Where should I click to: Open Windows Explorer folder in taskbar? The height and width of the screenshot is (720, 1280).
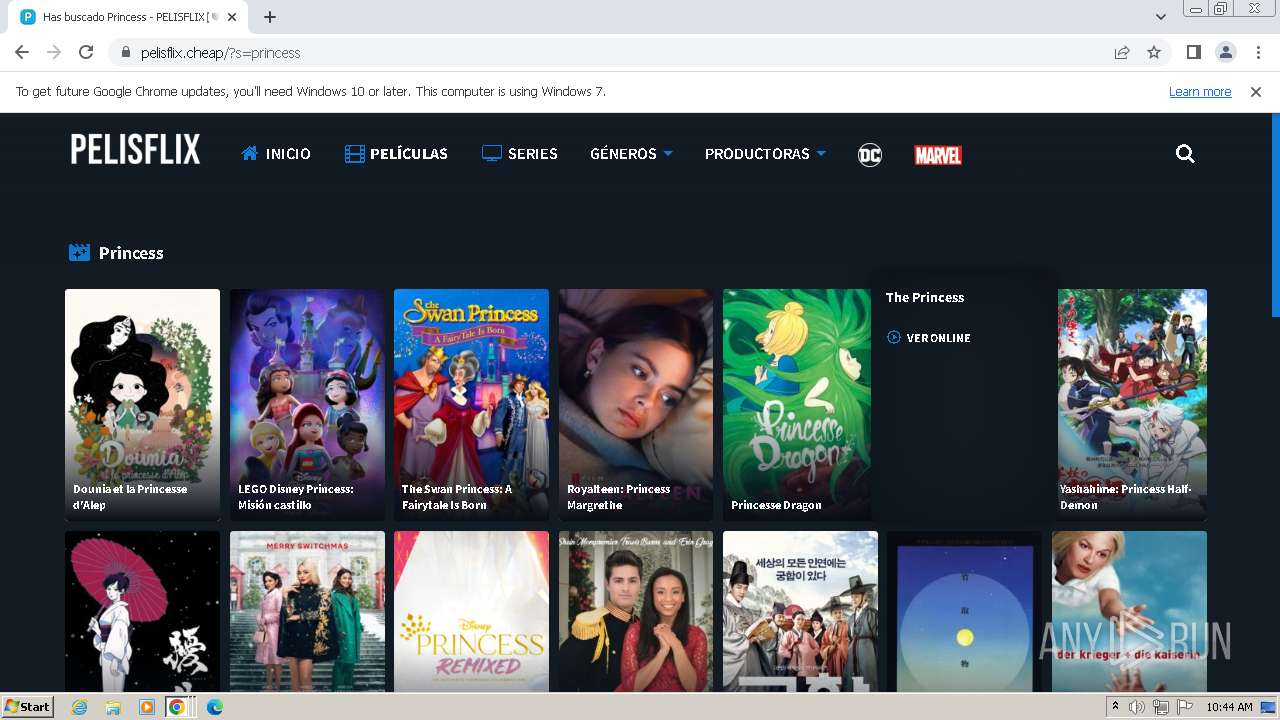pos(113,707)
